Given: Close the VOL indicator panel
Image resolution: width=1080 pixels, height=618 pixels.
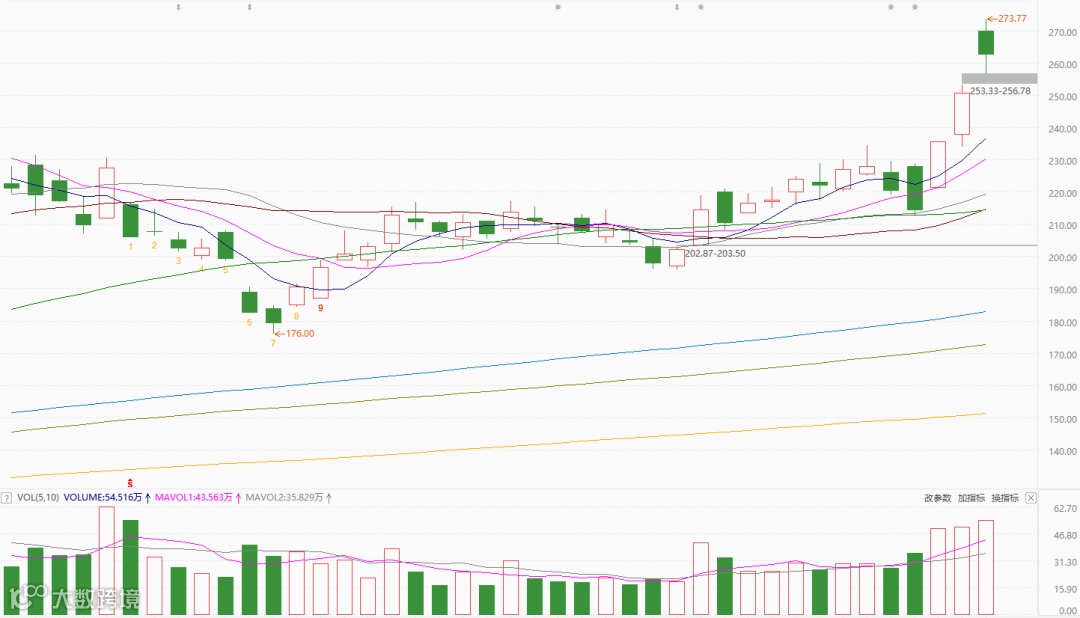Looking at the screenshot, I should (1030, 497).
